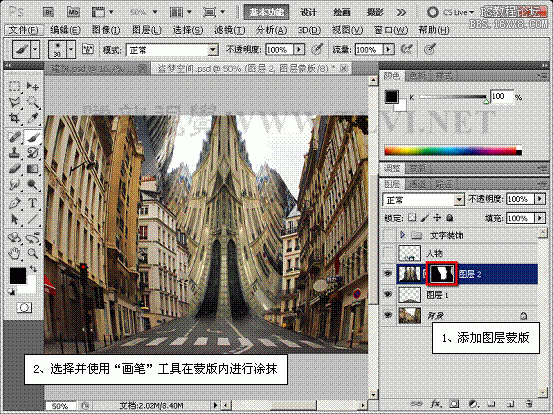Select the Path Selection tool

[14, 219]
